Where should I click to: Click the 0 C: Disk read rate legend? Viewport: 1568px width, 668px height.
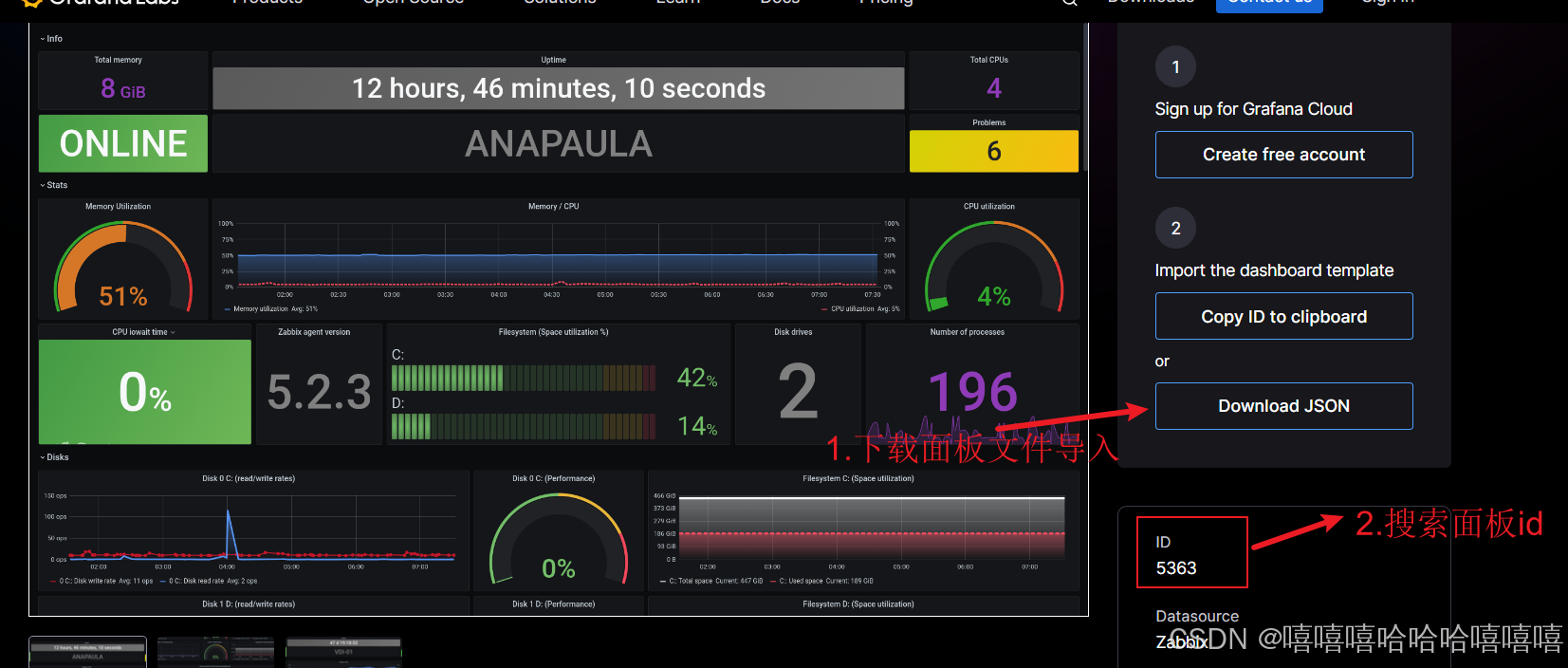[x=209, y=581]
